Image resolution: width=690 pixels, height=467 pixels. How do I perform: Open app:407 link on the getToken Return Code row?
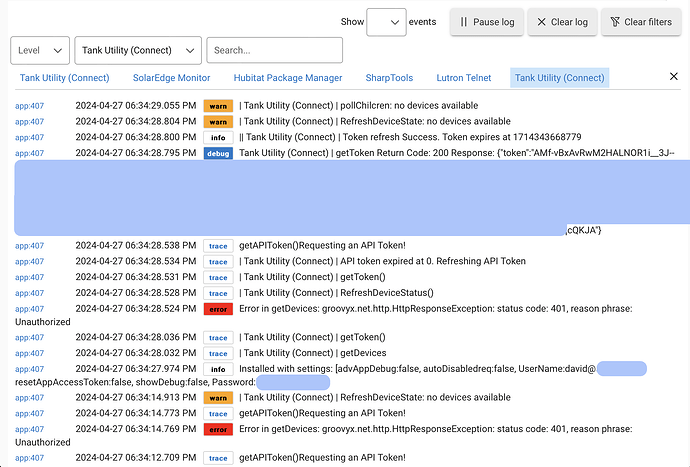tap(29, 154)
